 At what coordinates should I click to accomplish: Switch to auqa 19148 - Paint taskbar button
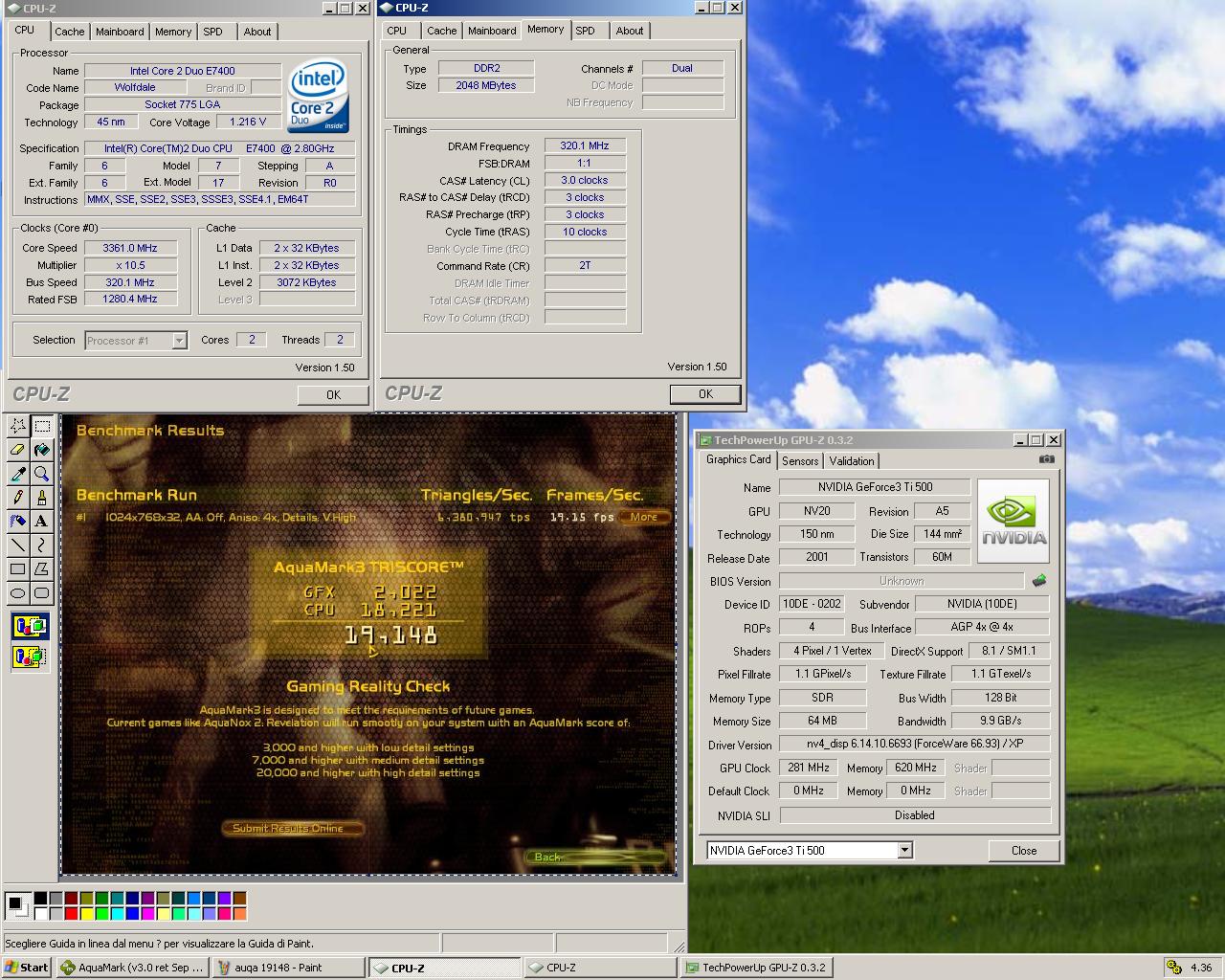click(289, 968)
